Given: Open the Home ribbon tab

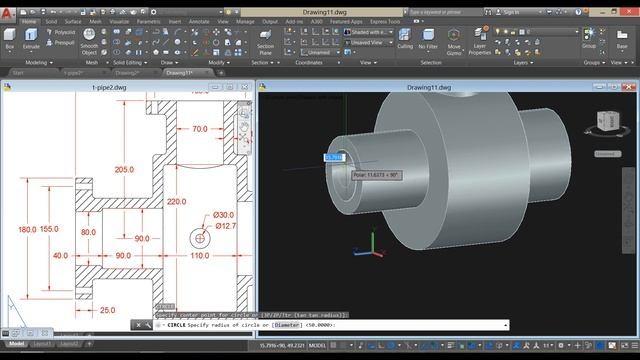Looking at the screenshot, I should 29,21.
